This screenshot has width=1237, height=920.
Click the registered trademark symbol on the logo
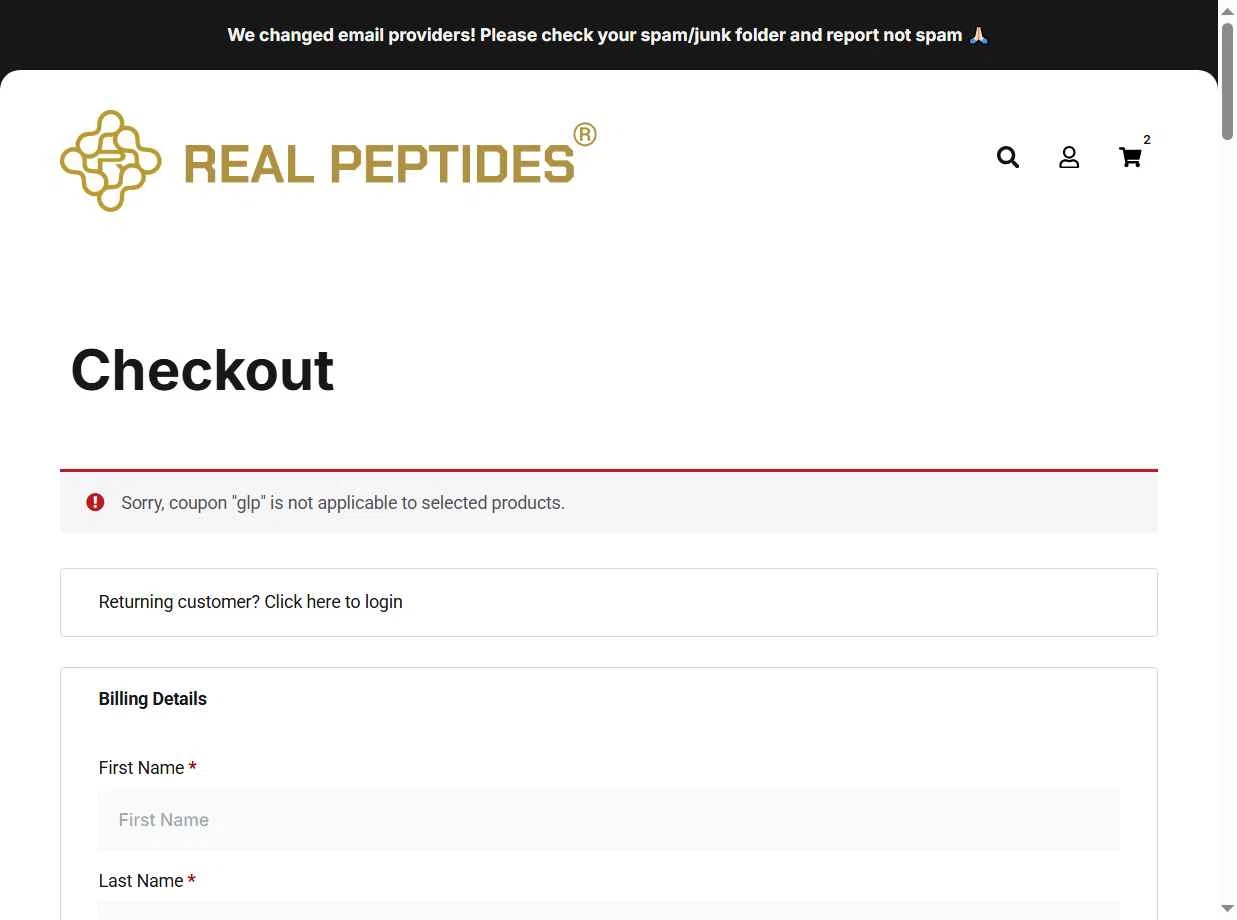click(585, 134)
